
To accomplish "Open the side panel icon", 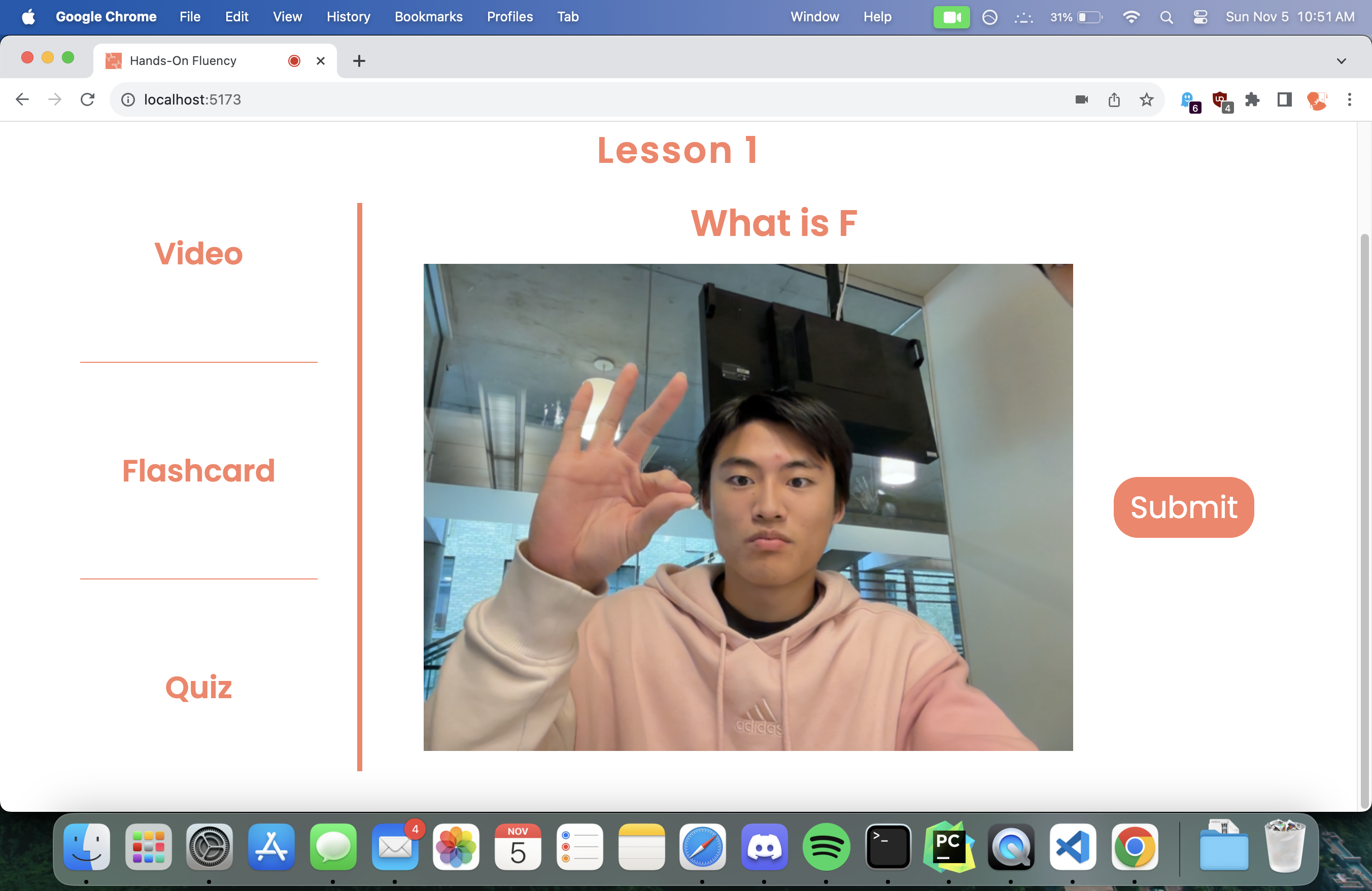I will [1284, 99].
